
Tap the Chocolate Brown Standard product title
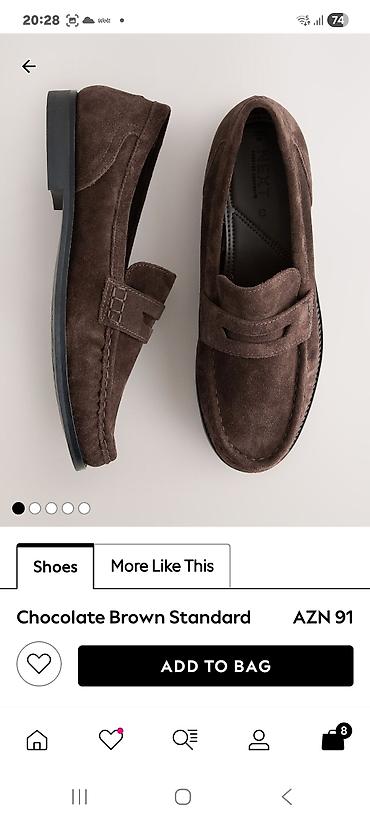click(134, 618)
